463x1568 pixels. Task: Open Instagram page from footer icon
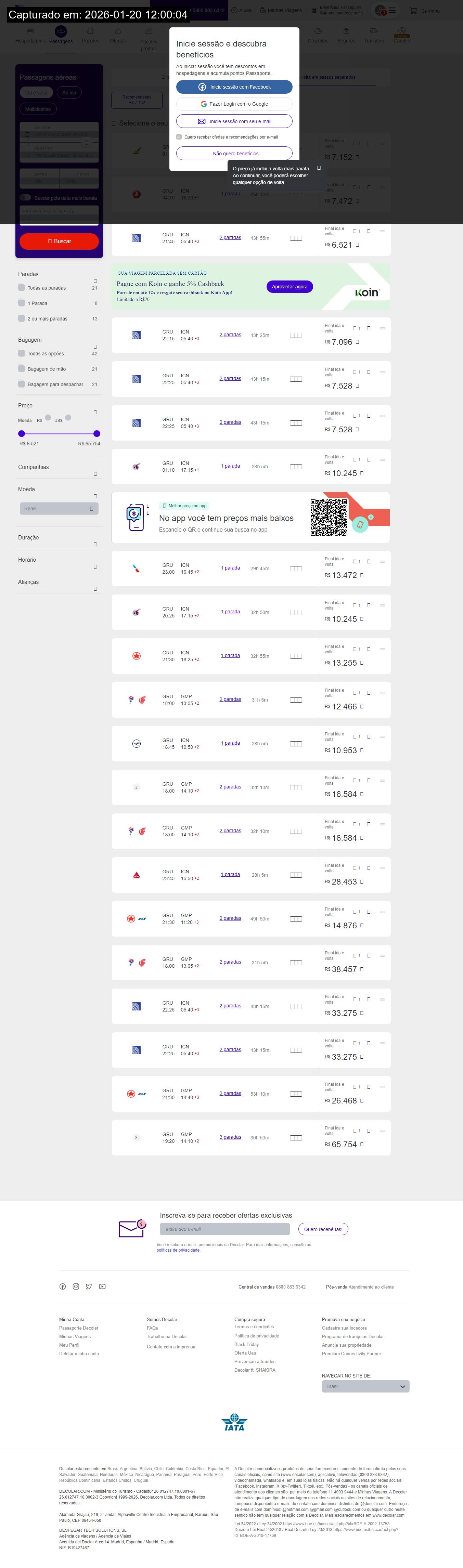[x=76, y=1286]
